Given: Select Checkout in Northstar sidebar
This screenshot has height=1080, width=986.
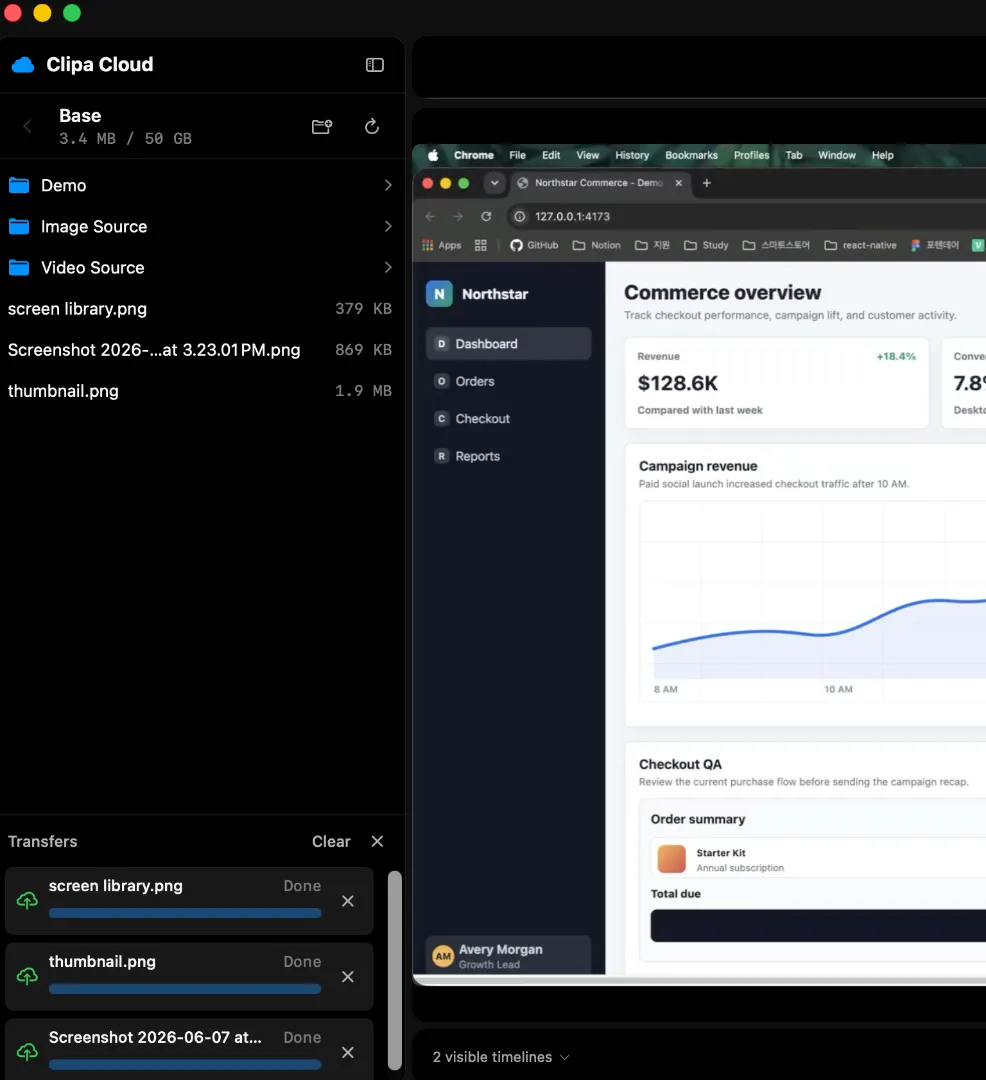Looking at the screenshot, I should tap(508, 419).
